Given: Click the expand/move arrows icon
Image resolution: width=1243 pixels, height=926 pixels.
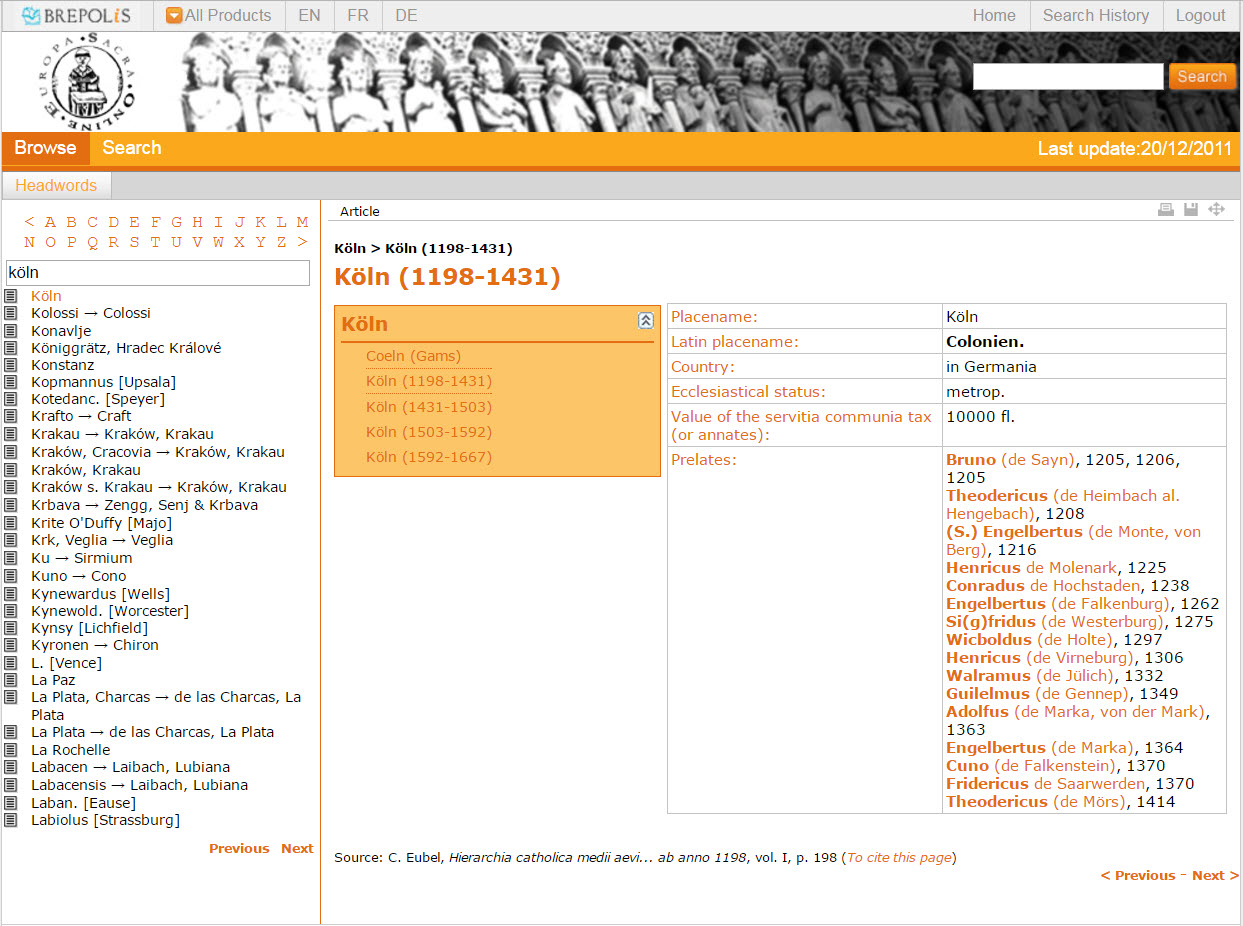Looking at the screenshot, I should pos(1216,210).
